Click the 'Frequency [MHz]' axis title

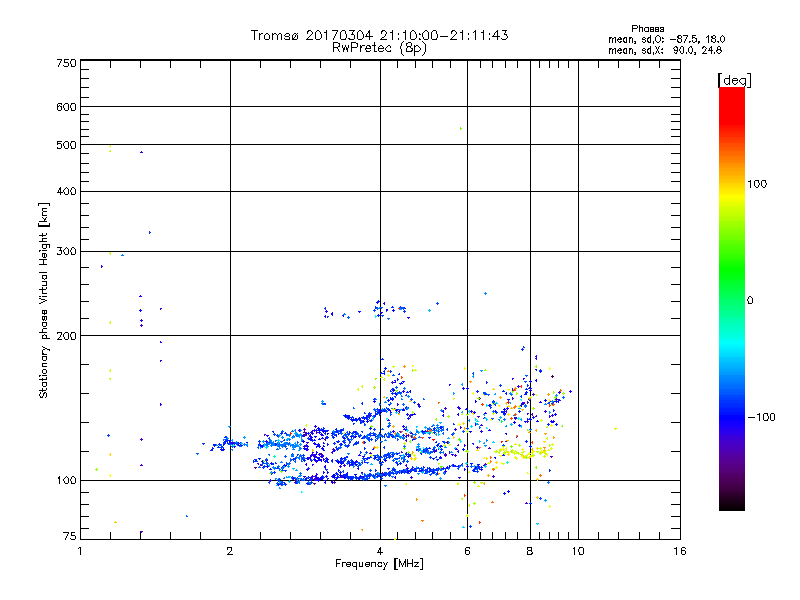pos(379,564)
